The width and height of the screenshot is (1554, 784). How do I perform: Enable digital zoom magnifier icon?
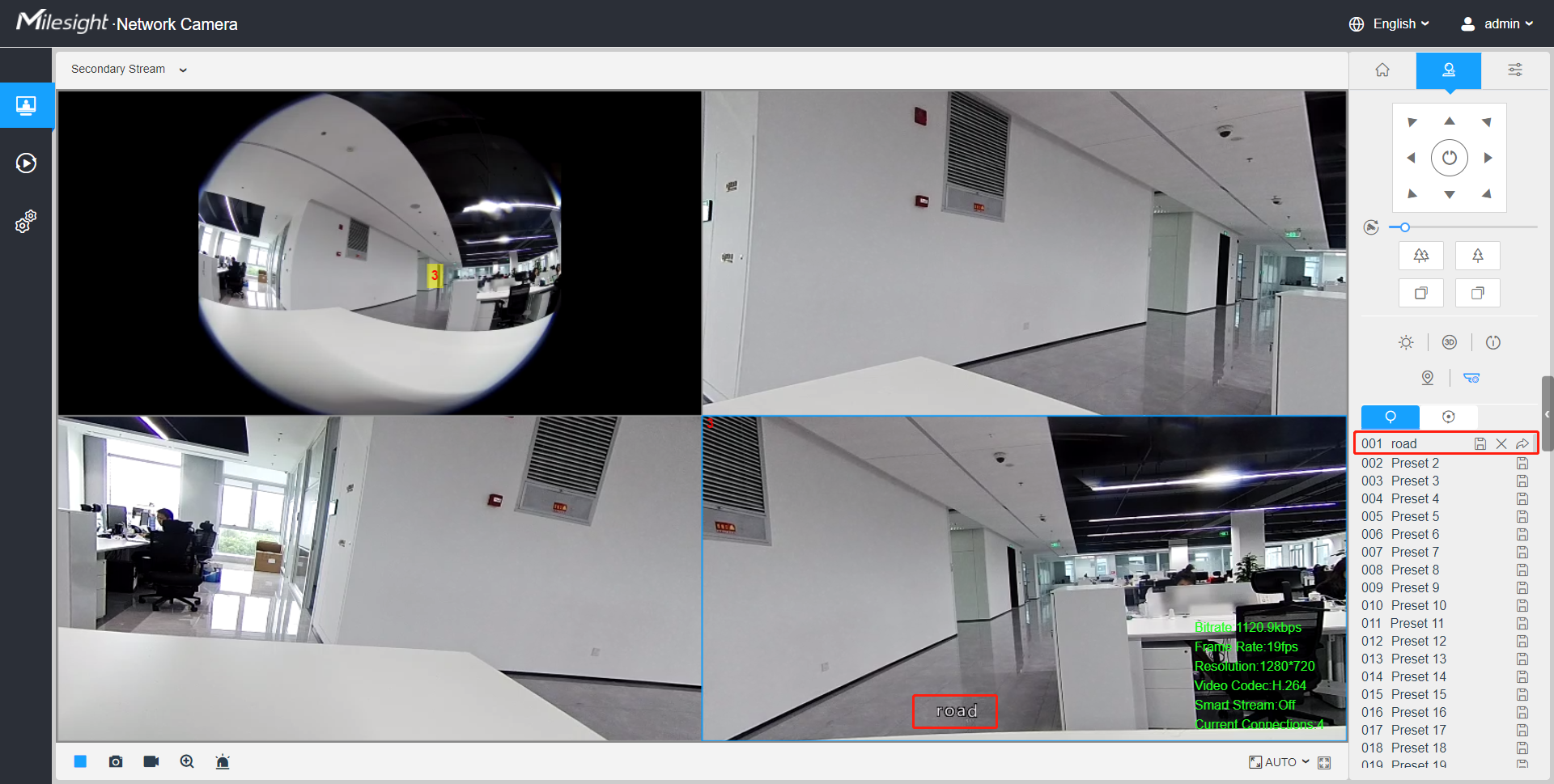(187, 761)
